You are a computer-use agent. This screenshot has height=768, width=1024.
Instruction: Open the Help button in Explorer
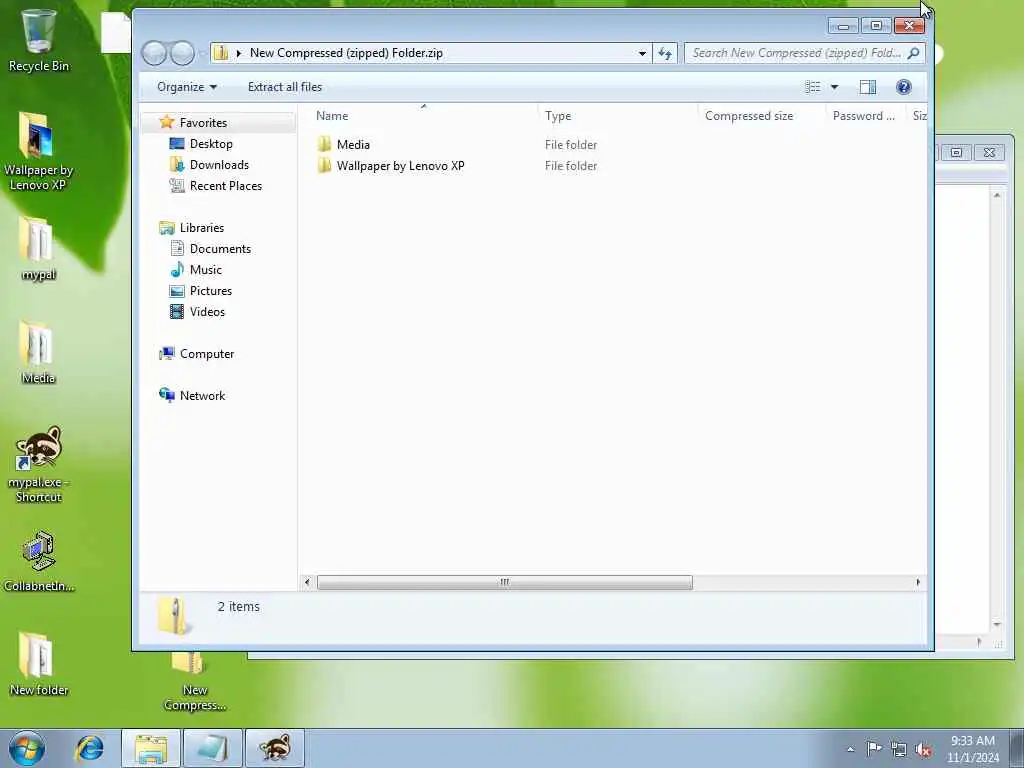pos(904,87)
